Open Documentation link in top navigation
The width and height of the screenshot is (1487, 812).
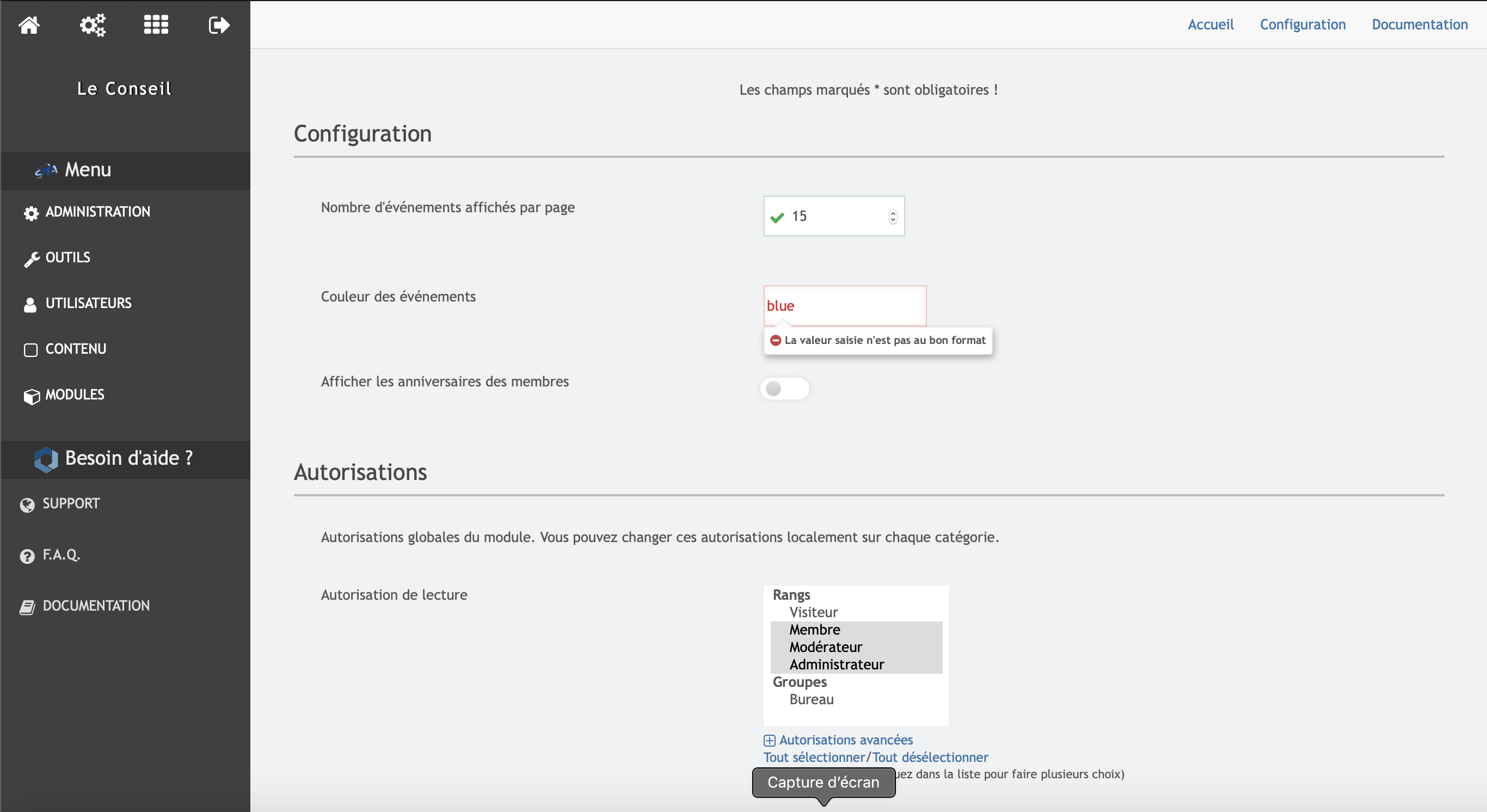[x=1420, y=24]
